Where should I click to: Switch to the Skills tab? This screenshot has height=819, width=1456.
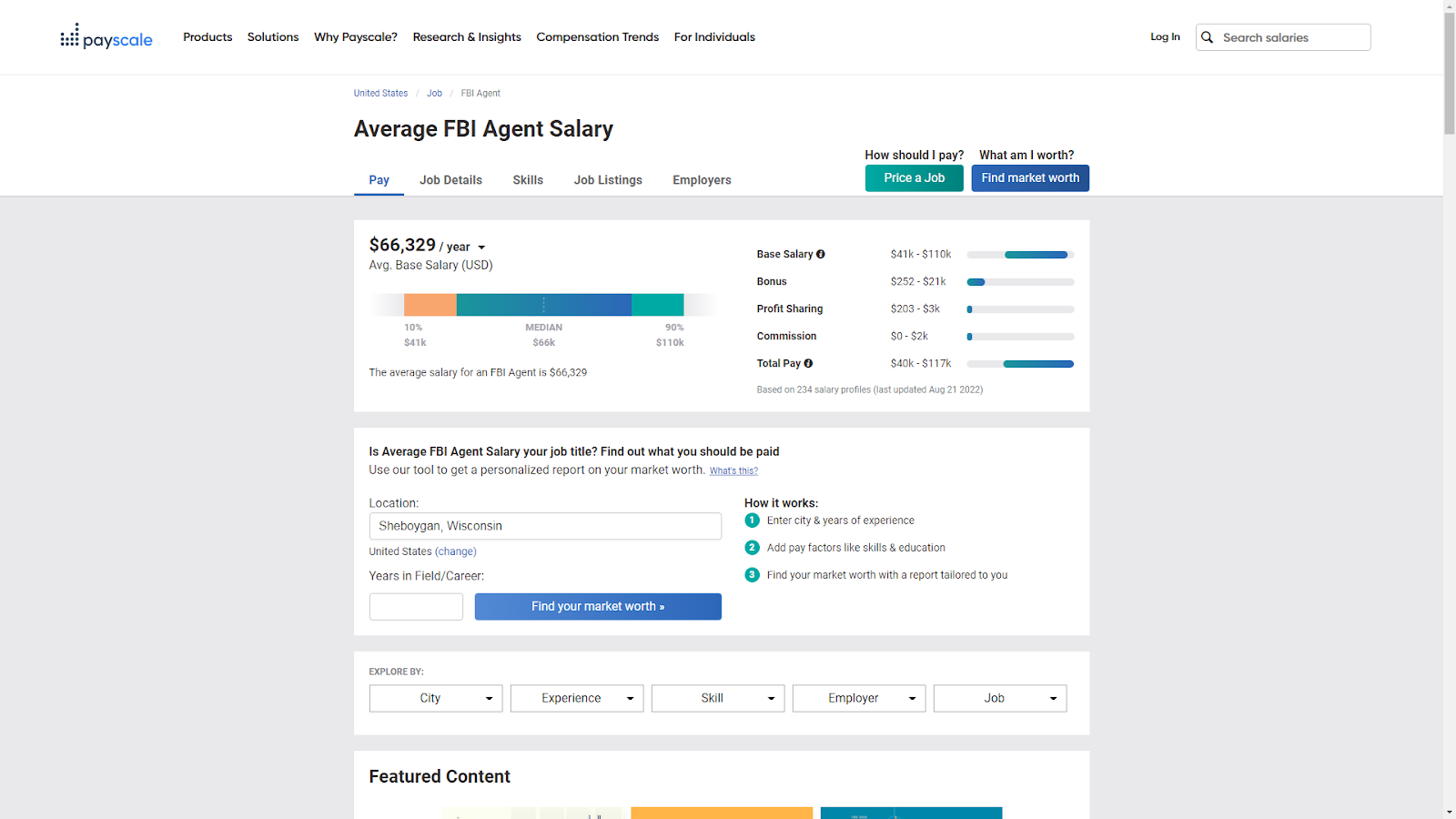coord(528,180)
